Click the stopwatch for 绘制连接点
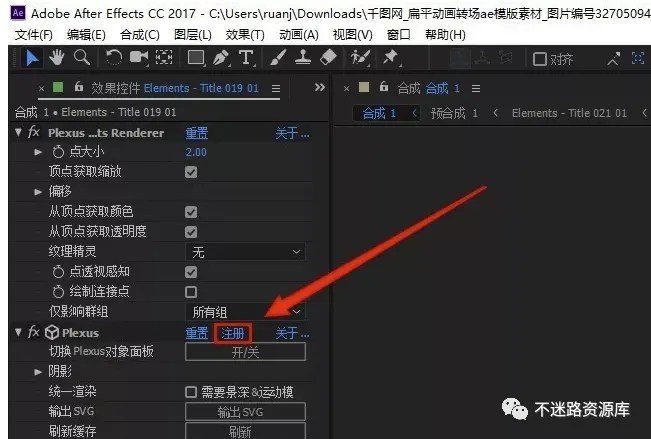Viewport: 651px width, 439px height. coord(58,292)
